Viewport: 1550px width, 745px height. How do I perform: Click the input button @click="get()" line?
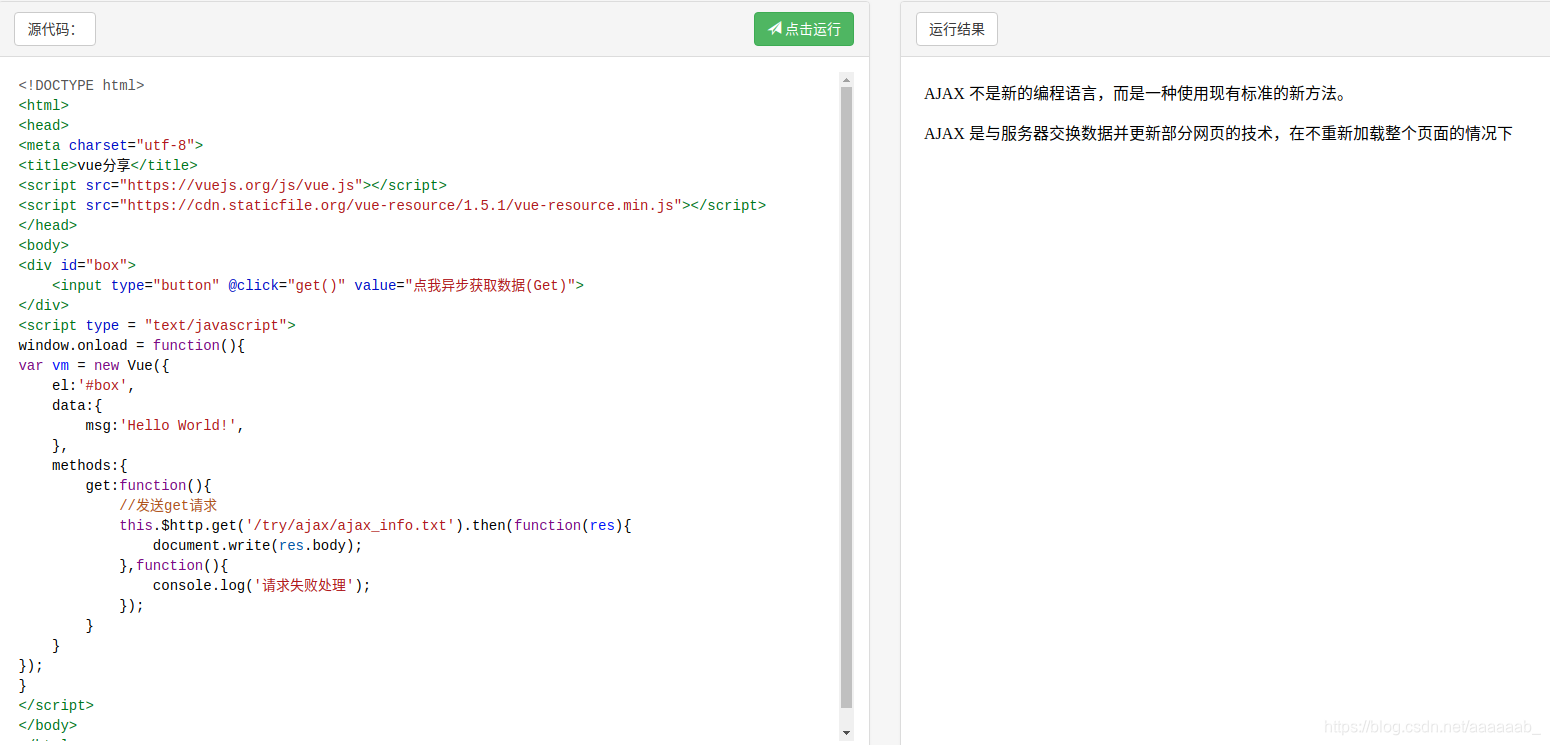pyautogui.click(x=318, y=285)
